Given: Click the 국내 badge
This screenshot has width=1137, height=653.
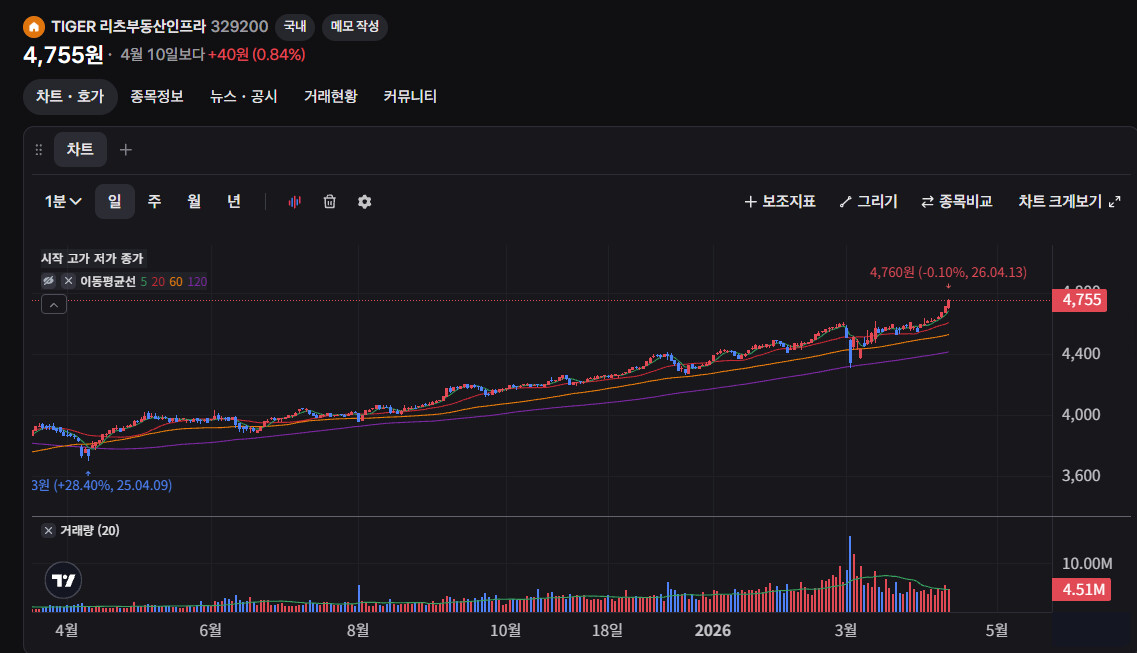Looking at the screenshot, I should click(x=294, y=27).
